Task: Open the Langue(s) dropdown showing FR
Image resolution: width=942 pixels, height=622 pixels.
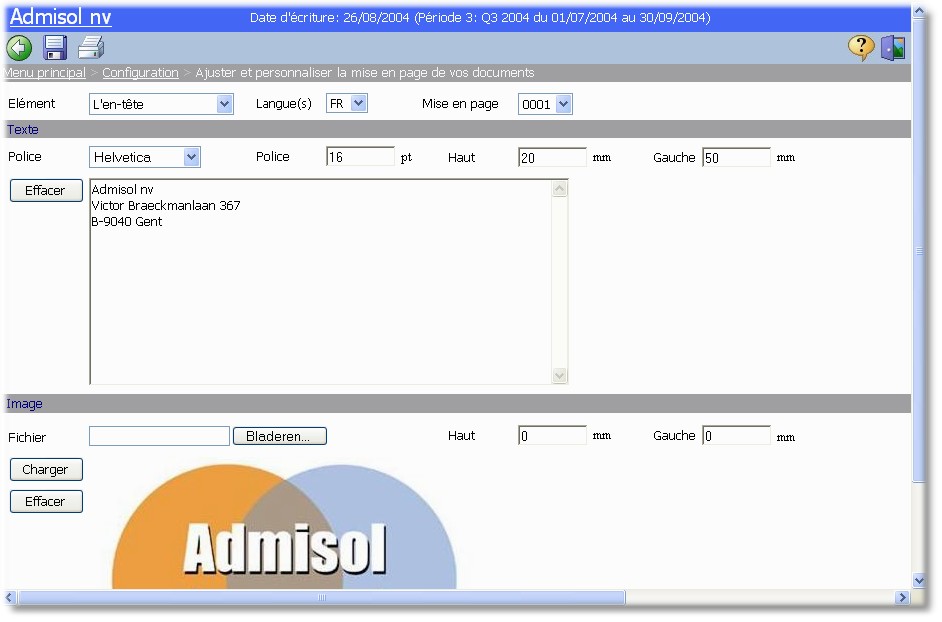Action: pos(347,103)
